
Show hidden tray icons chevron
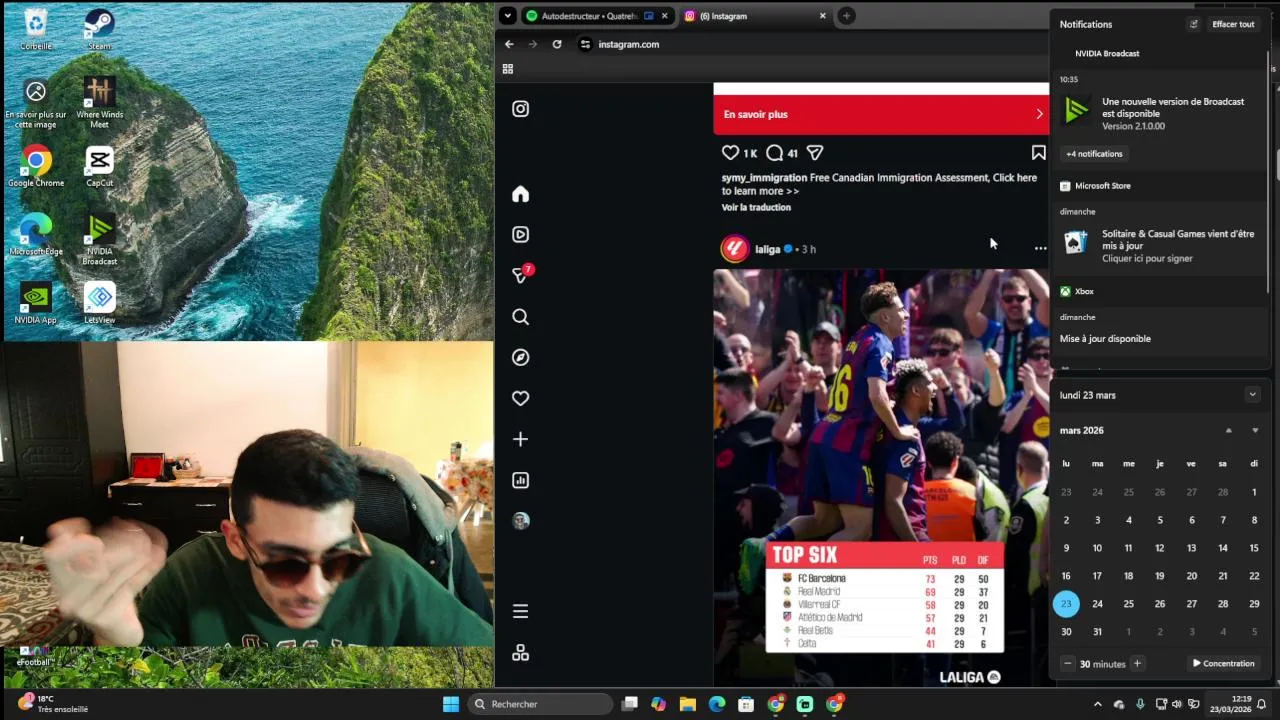point(1097,704)
